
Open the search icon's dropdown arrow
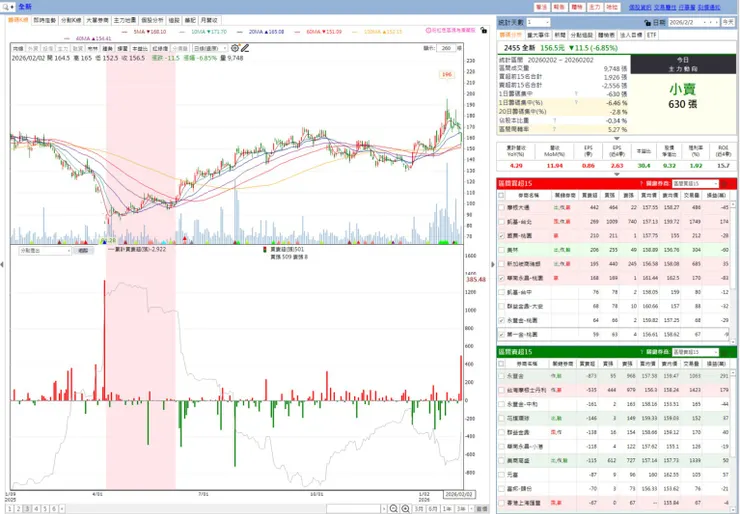coord(13,8)
